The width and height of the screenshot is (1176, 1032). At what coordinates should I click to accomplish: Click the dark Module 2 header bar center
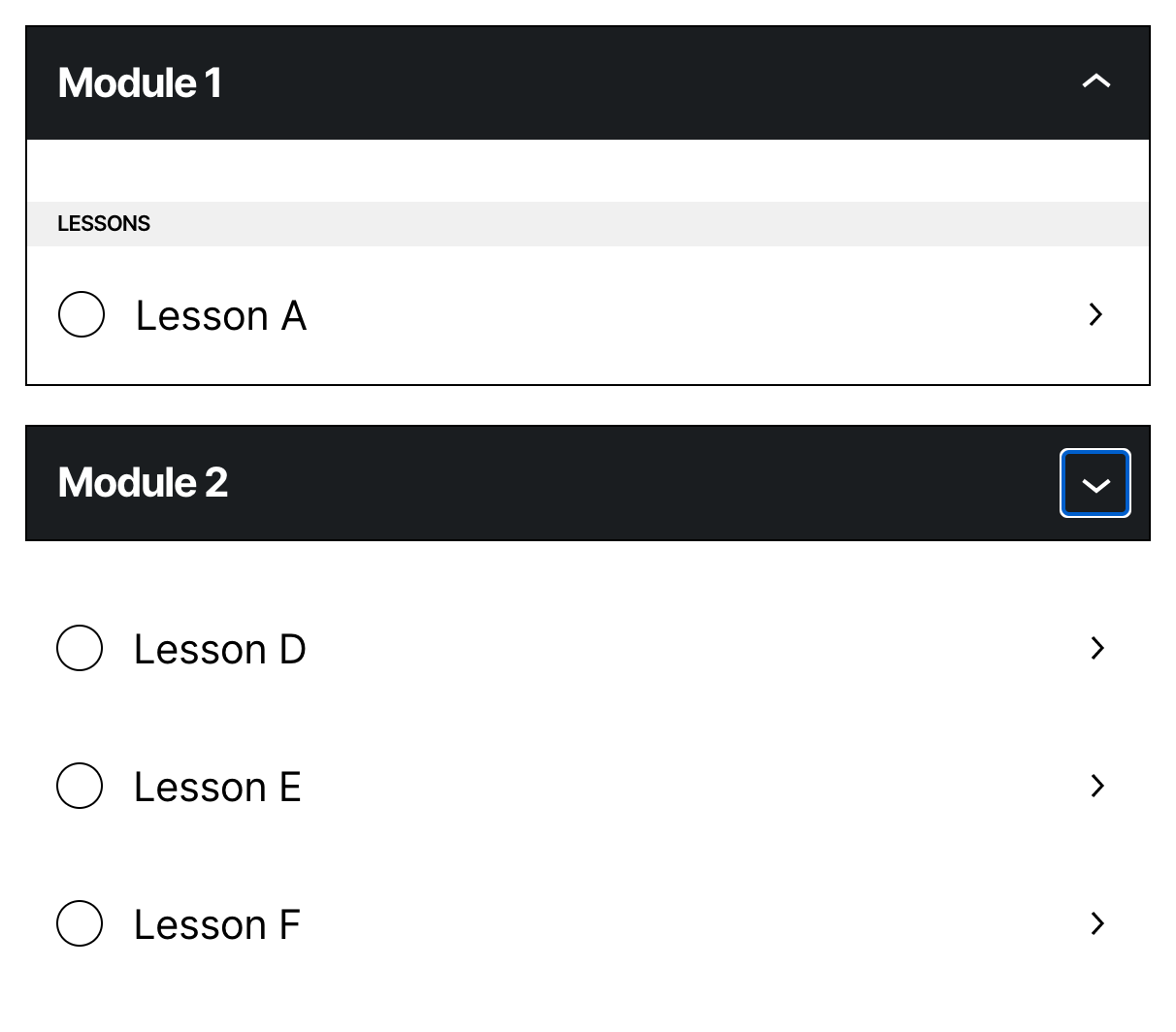tap(588, 483)
